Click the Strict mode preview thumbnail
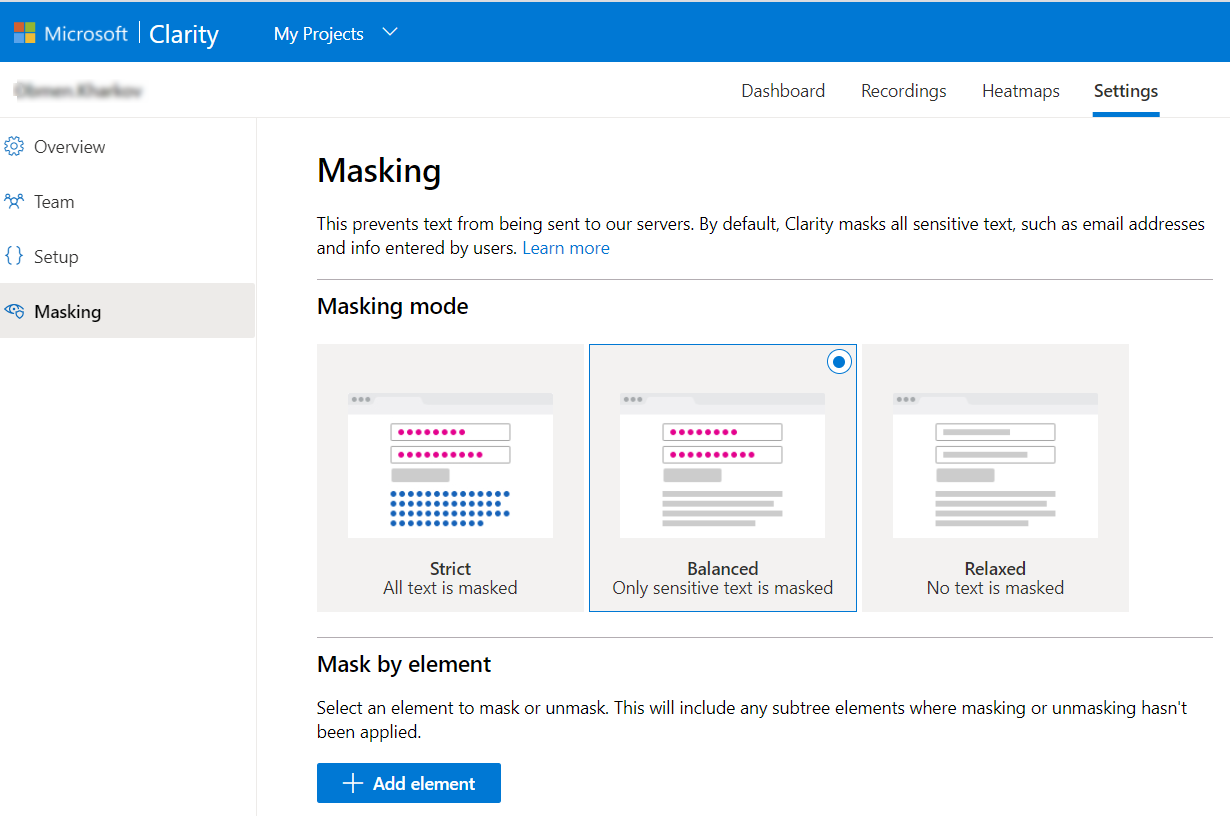Viewport: 1230px width, 816px height. point(450,465)
